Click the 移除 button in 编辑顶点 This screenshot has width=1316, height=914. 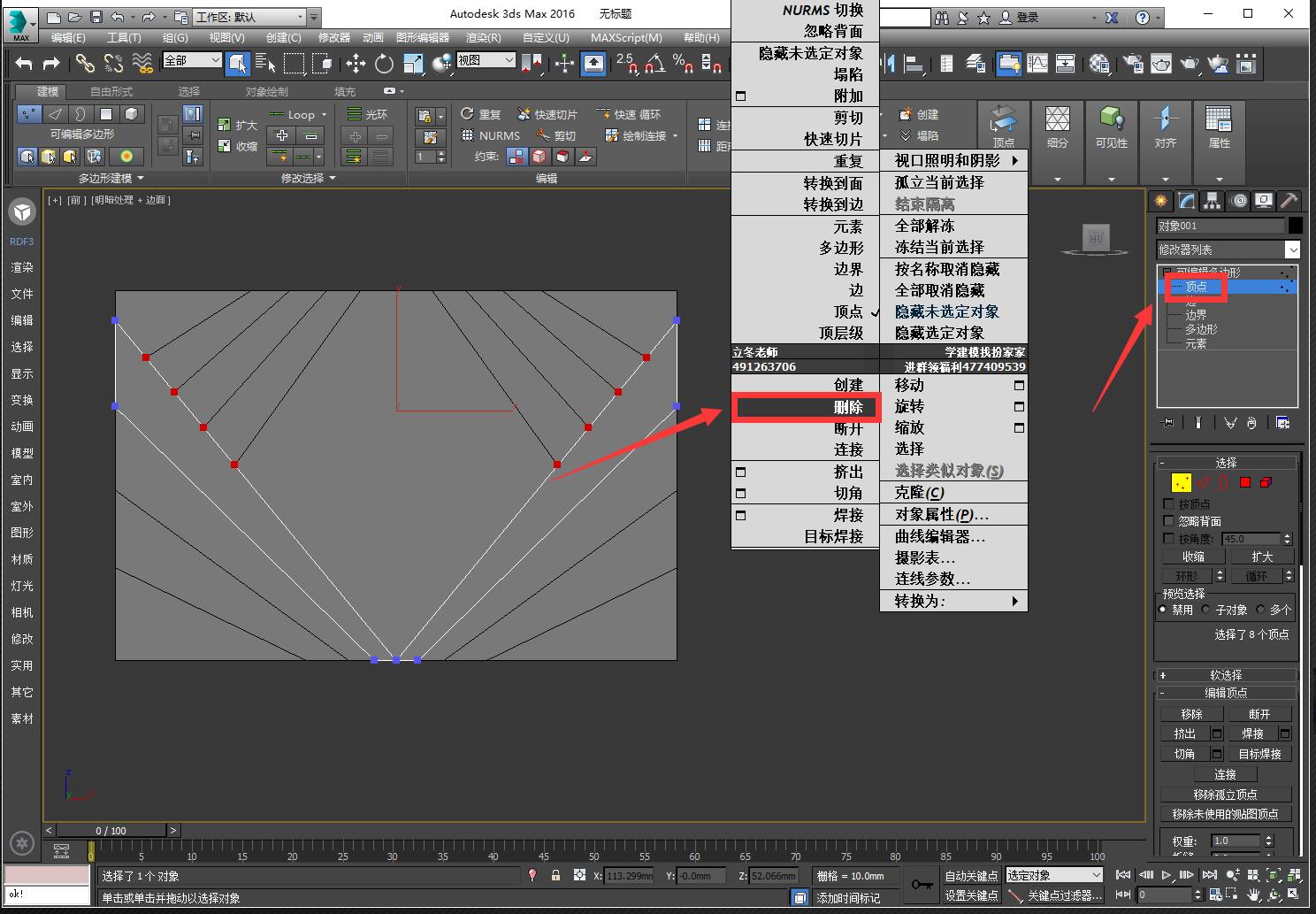tap(1191, 714)
